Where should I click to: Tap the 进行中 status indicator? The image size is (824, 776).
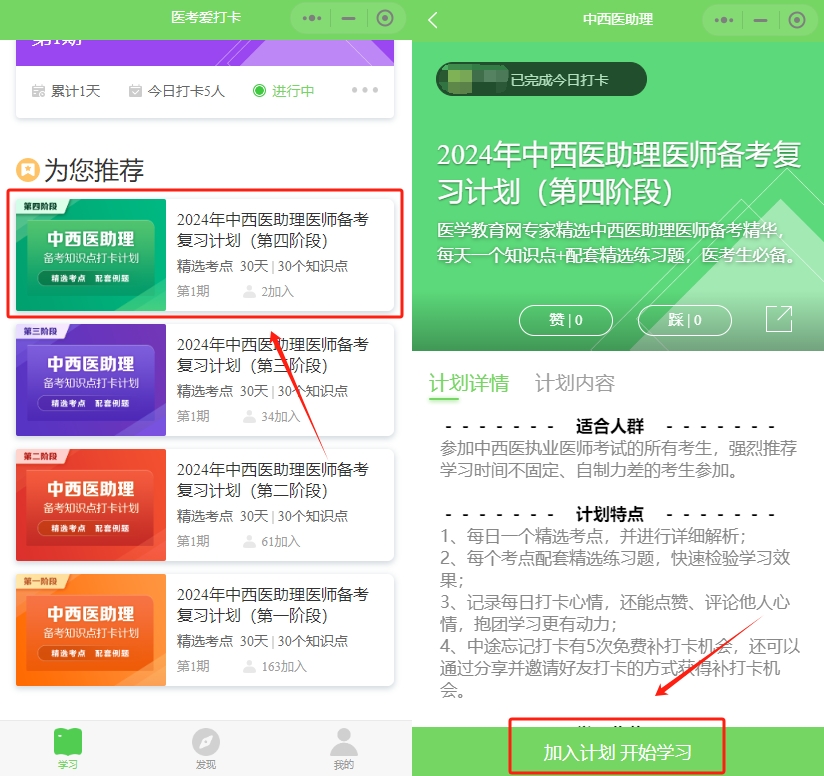(284, 91)
